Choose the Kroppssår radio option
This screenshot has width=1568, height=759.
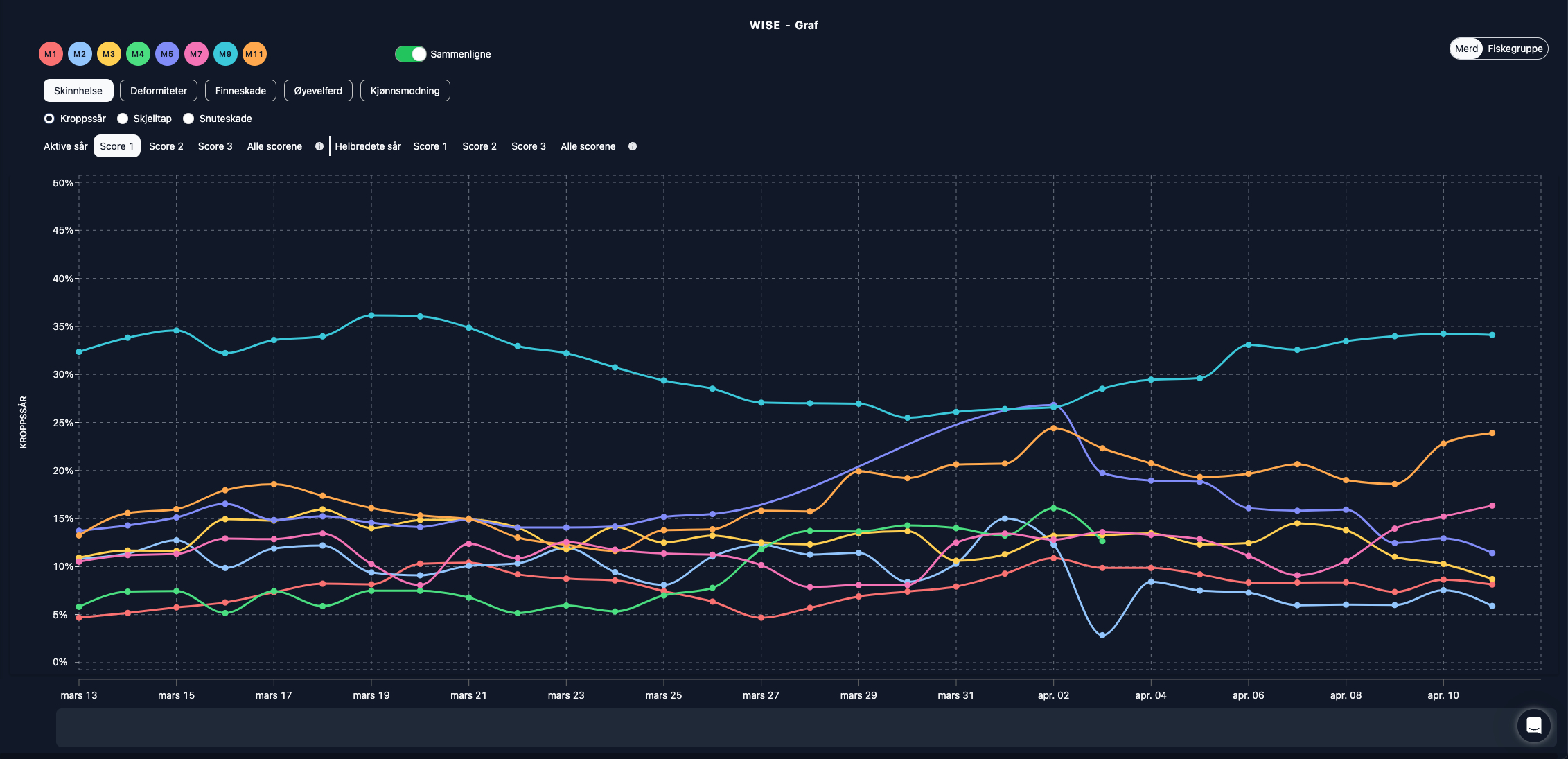(49, 119)
